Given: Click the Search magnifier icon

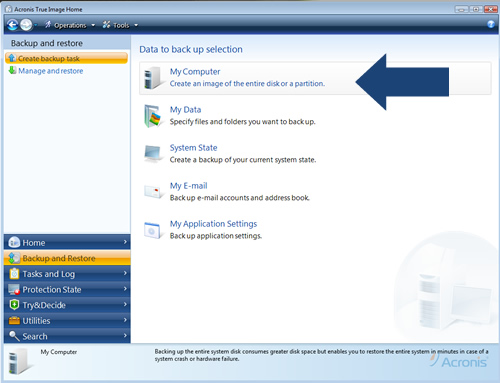Looking at the screenshot, I should click(14, 336).
